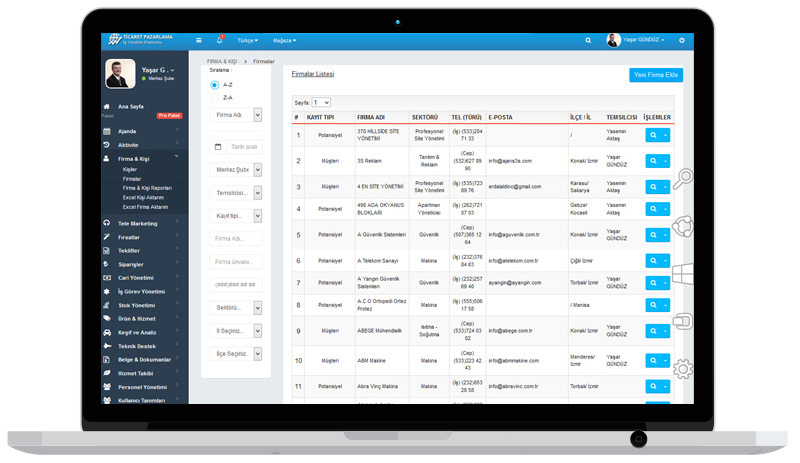Click the Aktivite history icon
The height and width of the screenshot is (463, 800).
(107, 145)
